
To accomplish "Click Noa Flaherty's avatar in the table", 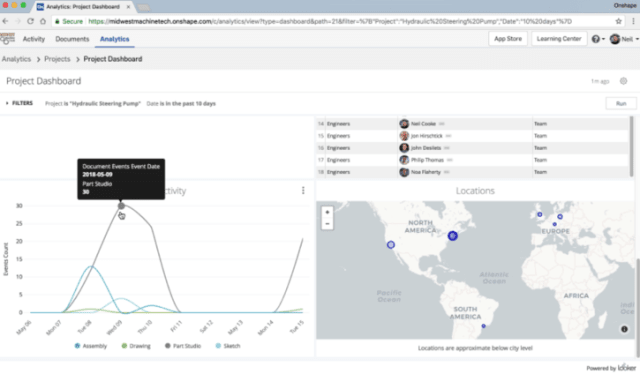I will pyautogui.click(x=404, y=172).
